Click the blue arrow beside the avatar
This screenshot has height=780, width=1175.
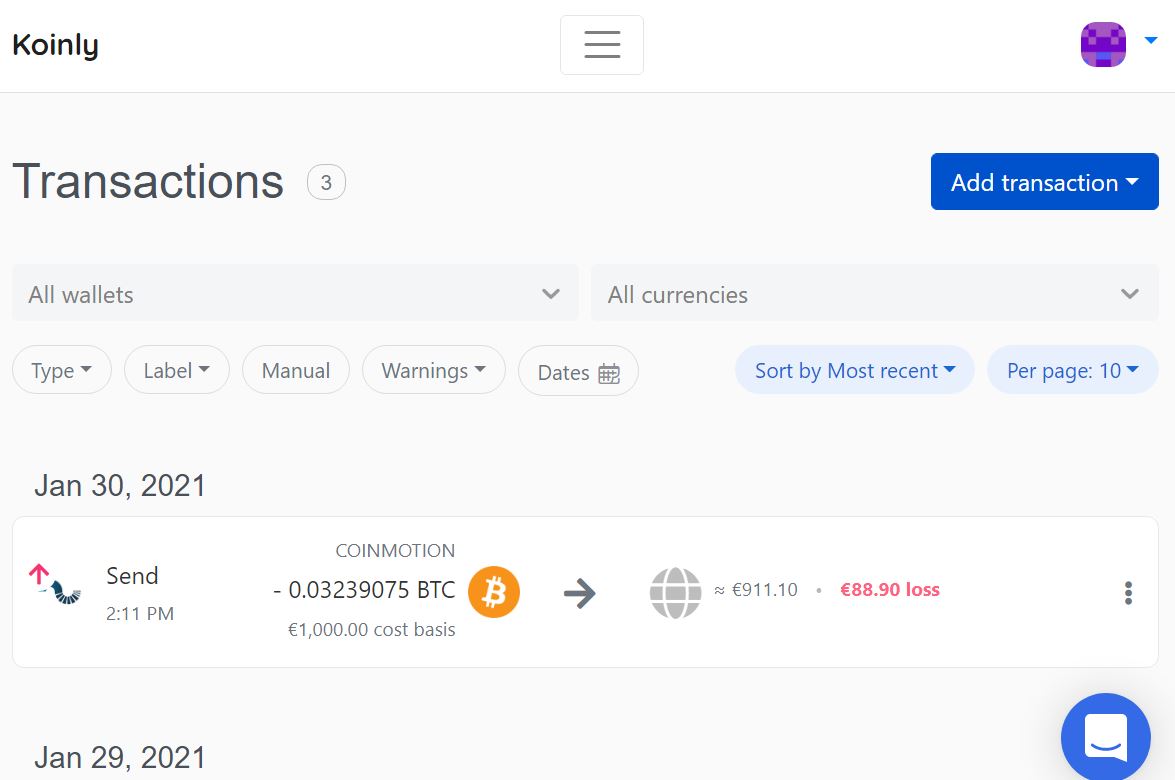[1150, 41]
